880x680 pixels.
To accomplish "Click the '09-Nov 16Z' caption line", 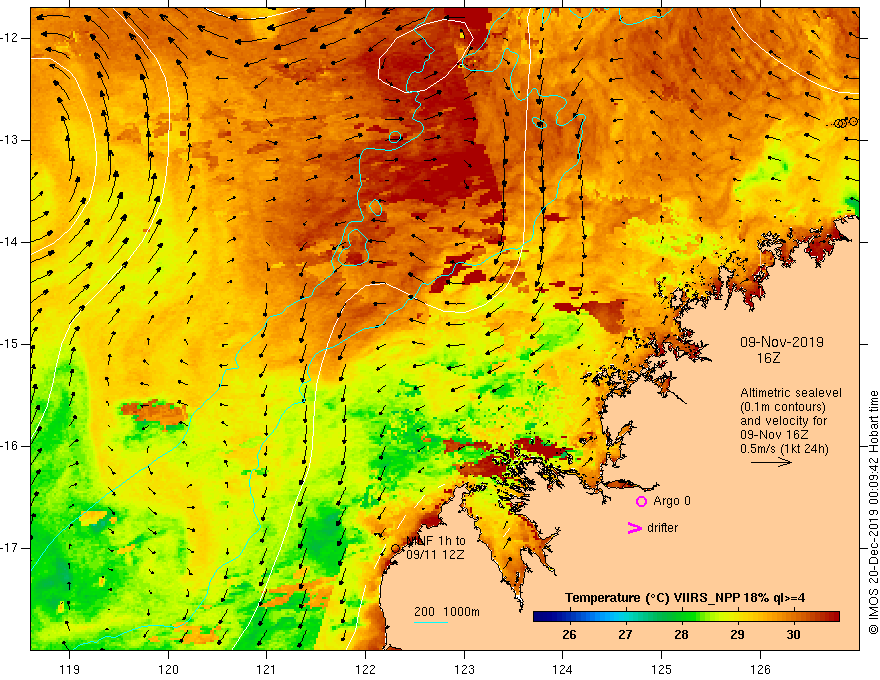I will pos(776,435).
